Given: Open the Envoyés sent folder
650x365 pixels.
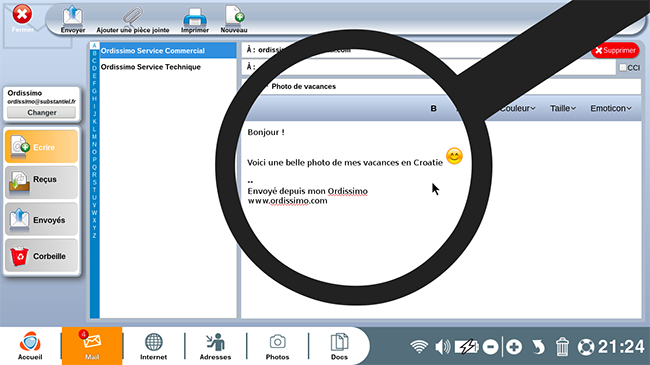Looking at the screenshot, I should pos(41,219).
